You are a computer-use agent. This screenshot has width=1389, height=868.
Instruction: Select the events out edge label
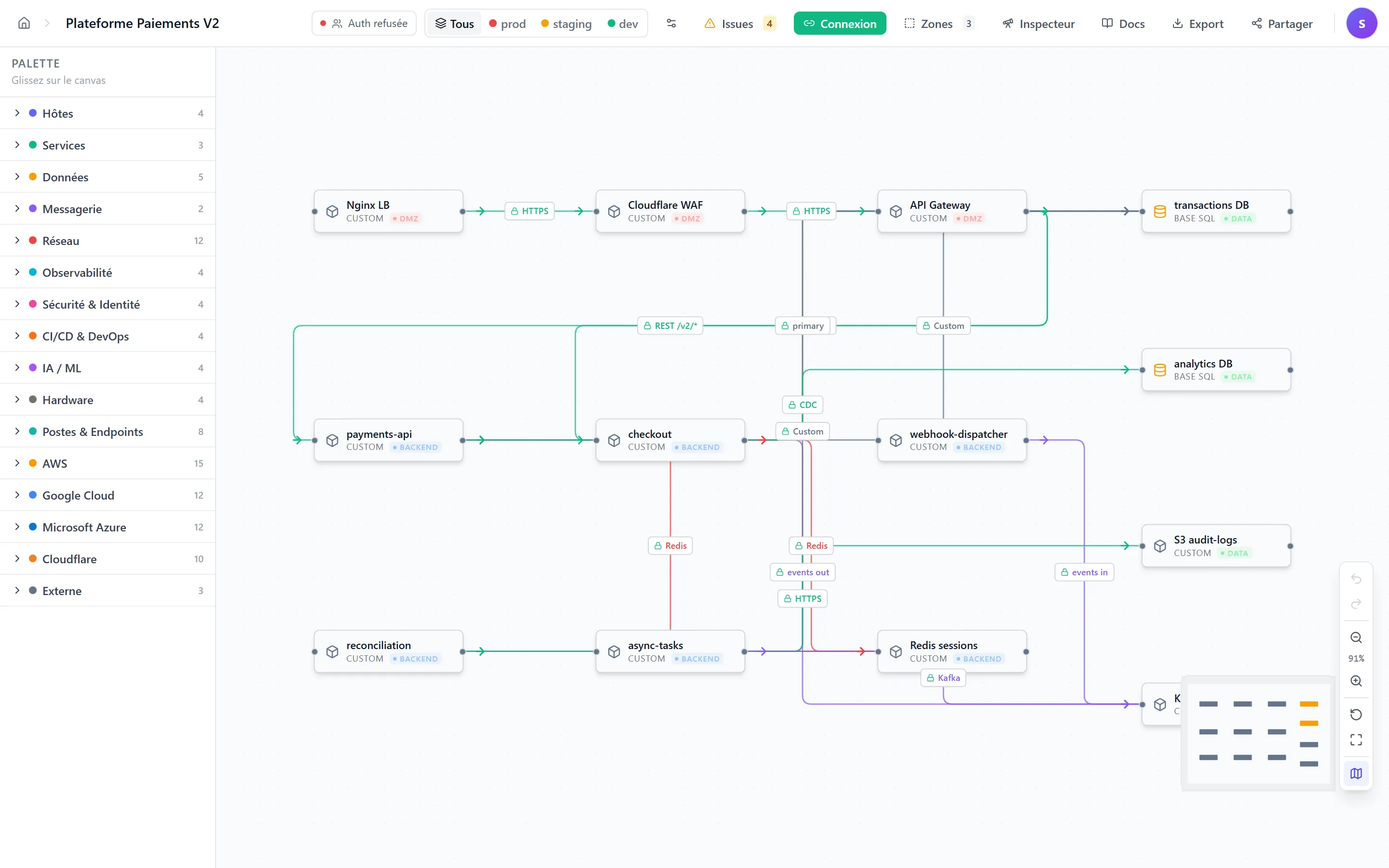803,572
